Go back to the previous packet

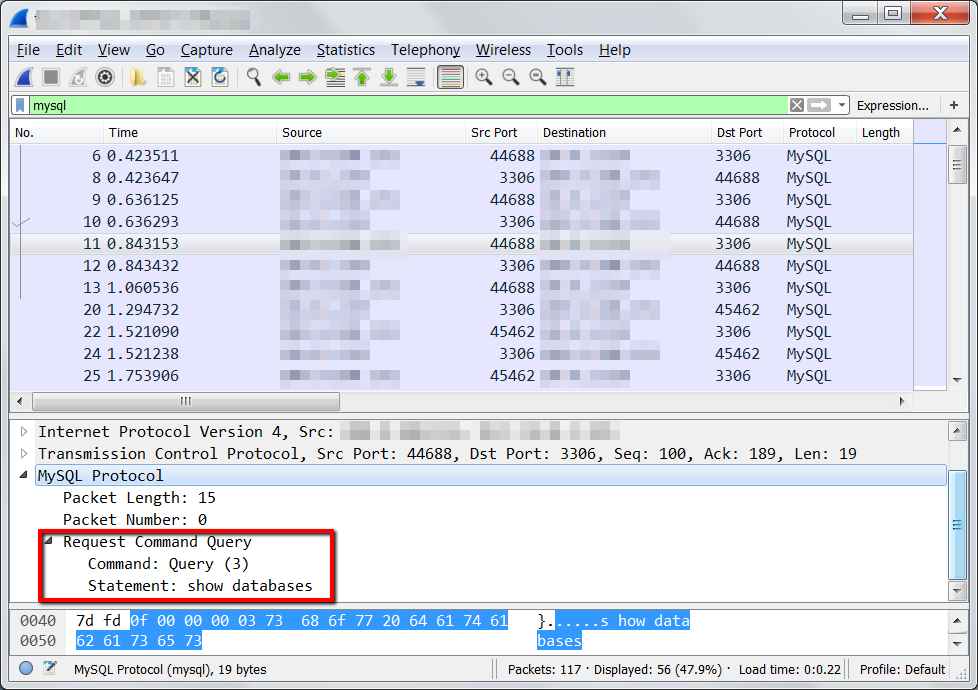[281, 77]
